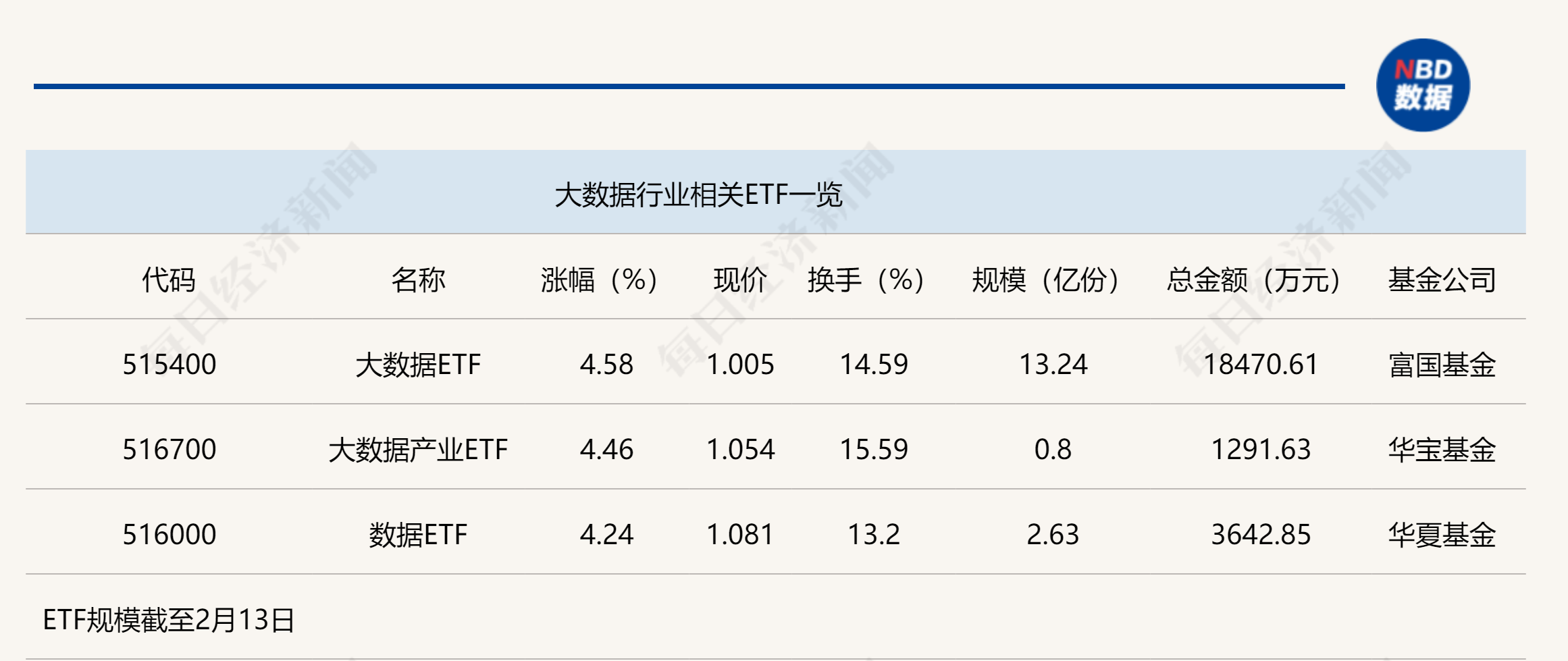The width and height of the screenshot is (1568, 661).
Task: Select the 名称 column header
Action: coord(418,280)
